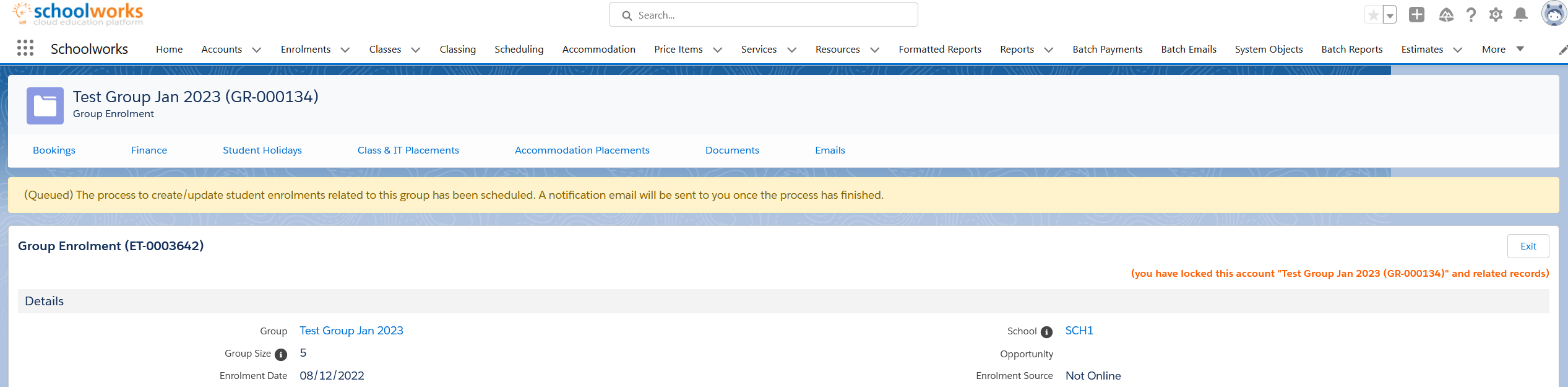Open the help question mark icon
Image resolution: width=1568 pixels, height=387 pixels.
pos(1471,15)
